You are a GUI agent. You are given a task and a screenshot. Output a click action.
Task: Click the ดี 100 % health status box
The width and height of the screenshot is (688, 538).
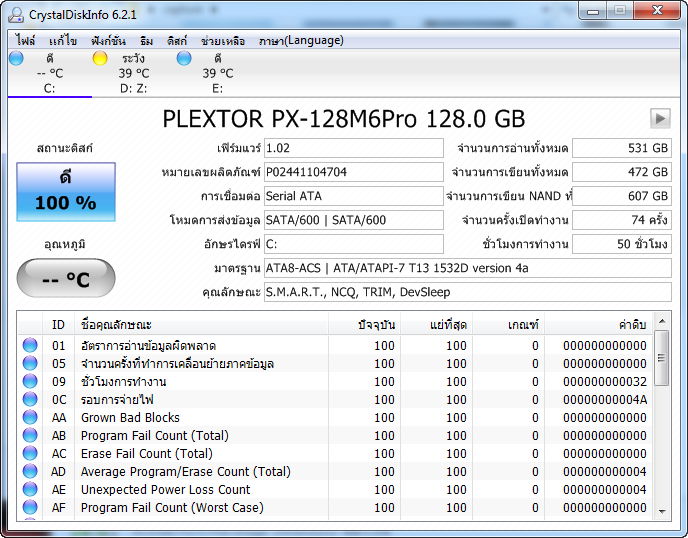coord(66,192)
